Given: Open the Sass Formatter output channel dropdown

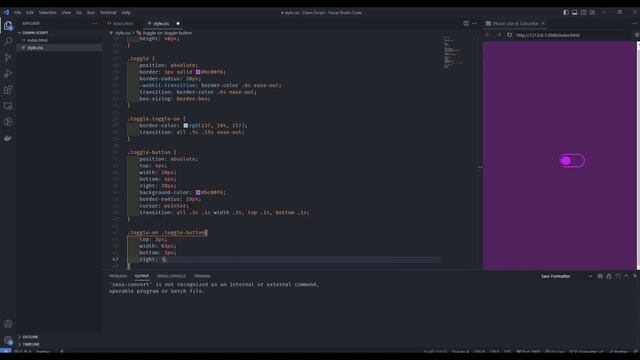Looking at the screenshot, I should 567,276.
